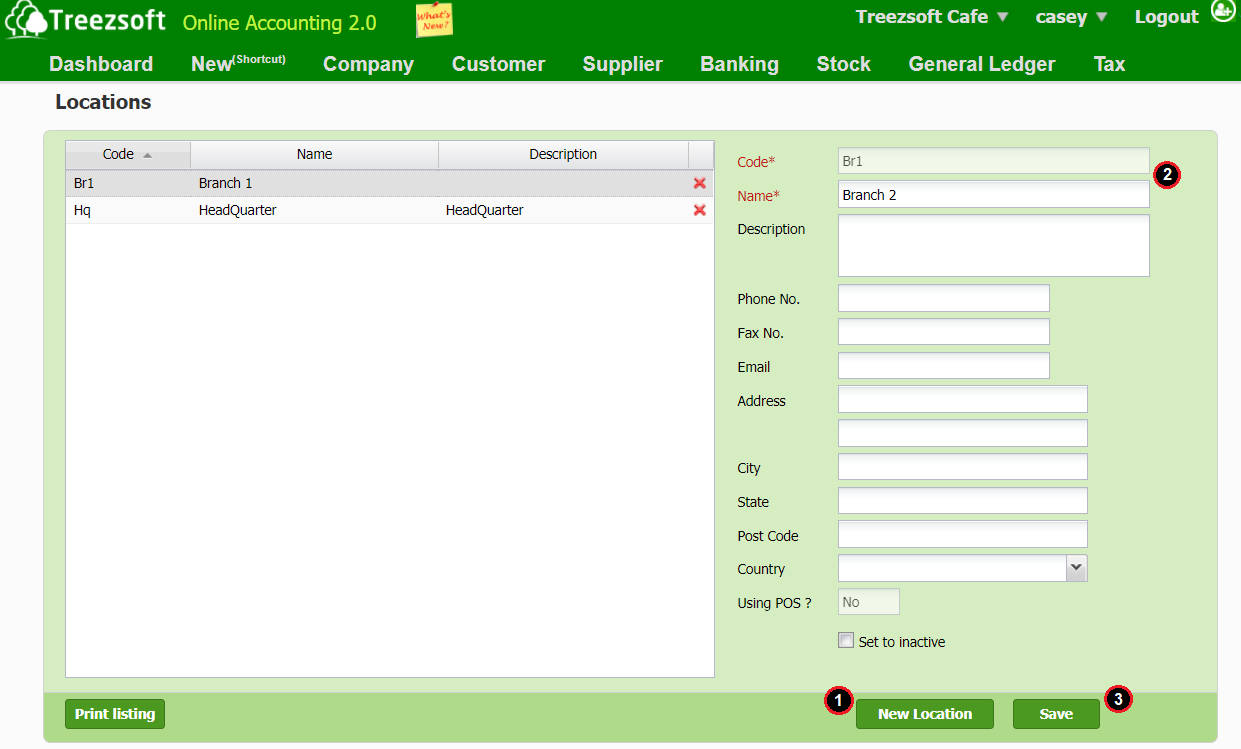Enable the Set to inactive checkbox
1241x749 pixels.
point(845,640)
